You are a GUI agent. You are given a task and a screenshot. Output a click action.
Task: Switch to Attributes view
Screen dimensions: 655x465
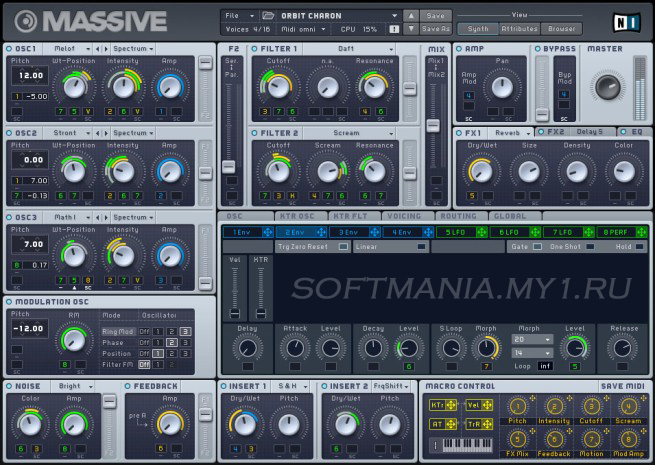[x=519, y=29]
